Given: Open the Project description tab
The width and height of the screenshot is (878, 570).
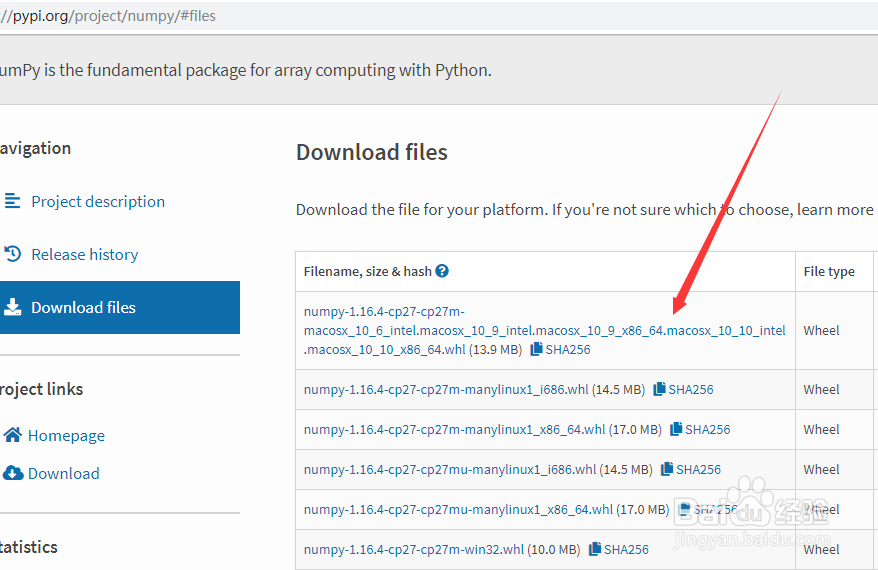Looking at the screenshot, I should tap(98, 202).
